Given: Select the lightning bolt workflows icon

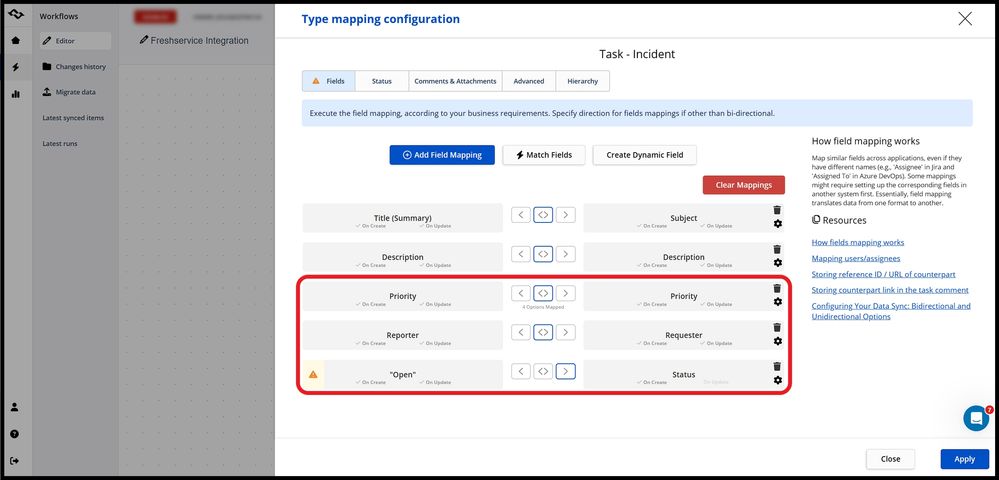Looking at the screenshot, I should 16,67.
